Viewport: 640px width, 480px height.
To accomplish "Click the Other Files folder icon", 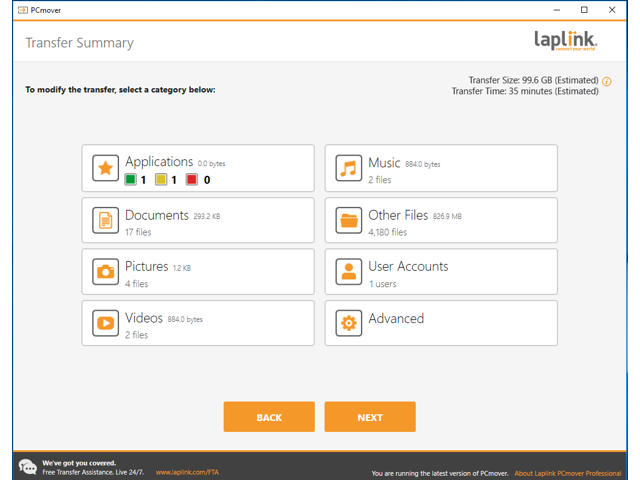I will 348,220.
